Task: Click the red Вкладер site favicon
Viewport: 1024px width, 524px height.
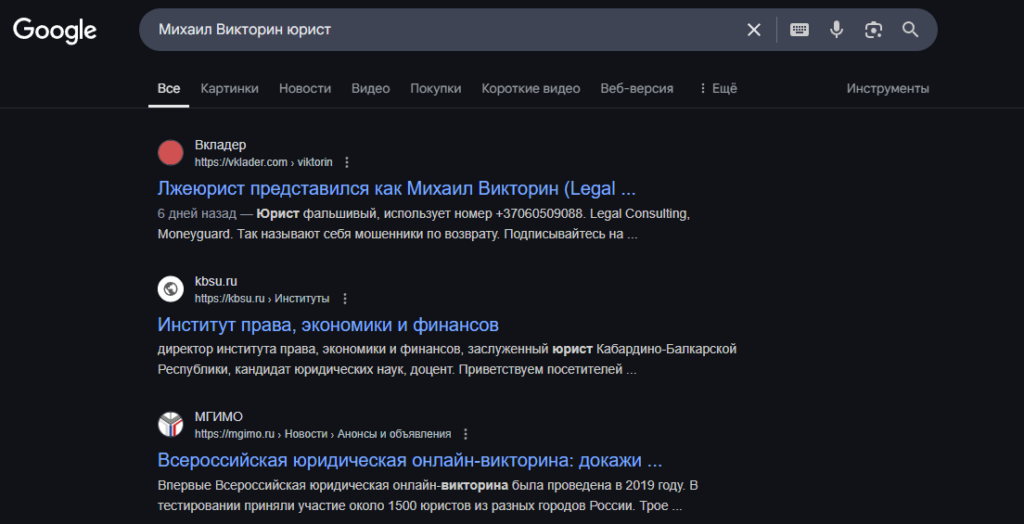Action: [x=170, y=153]
